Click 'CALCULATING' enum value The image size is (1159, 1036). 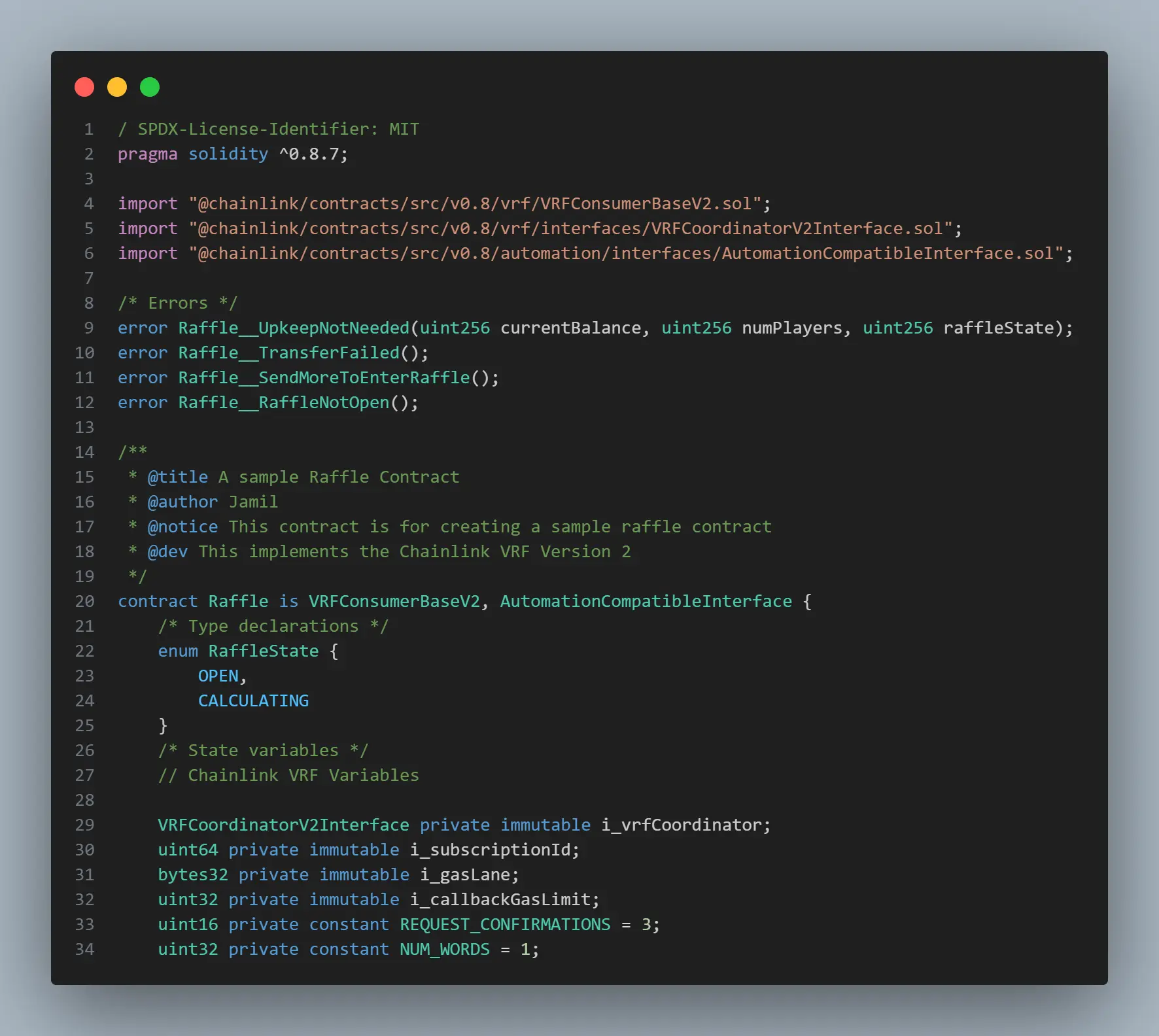click(253, 701)
